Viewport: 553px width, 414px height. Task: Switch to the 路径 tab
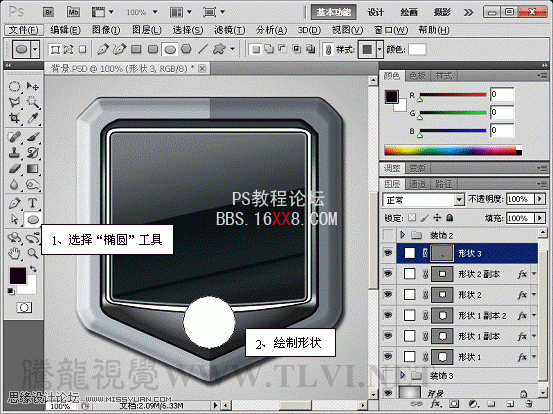point(443,184)
